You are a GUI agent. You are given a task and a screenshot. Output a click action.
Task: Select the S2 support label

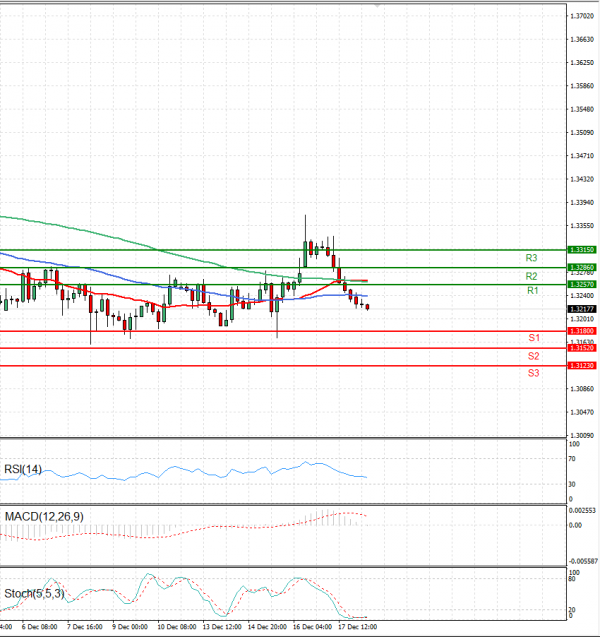pos(533,356)
